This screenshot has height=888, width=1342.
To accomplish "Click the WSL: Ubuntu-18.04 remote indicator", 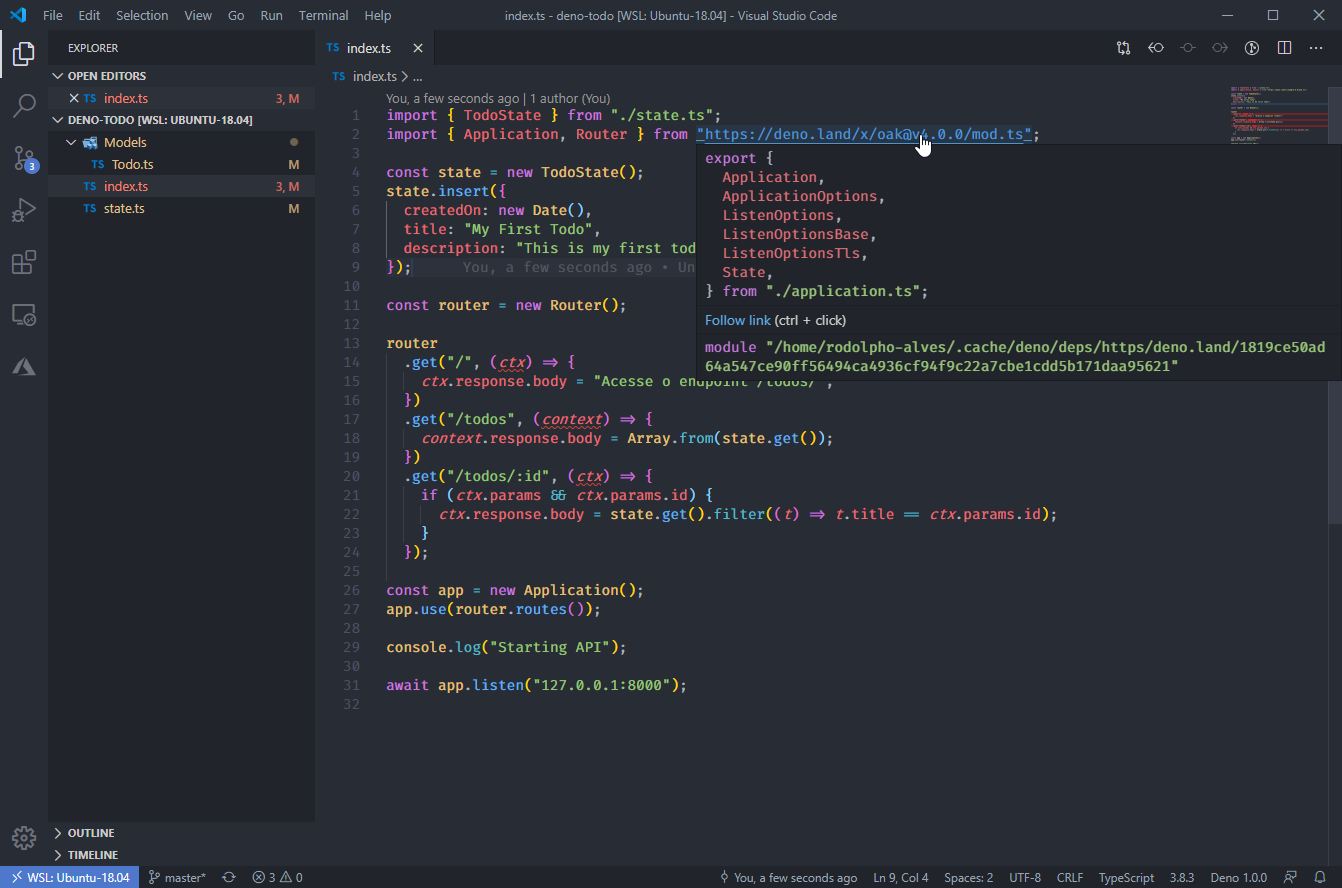I will click(x=70, y=877).
